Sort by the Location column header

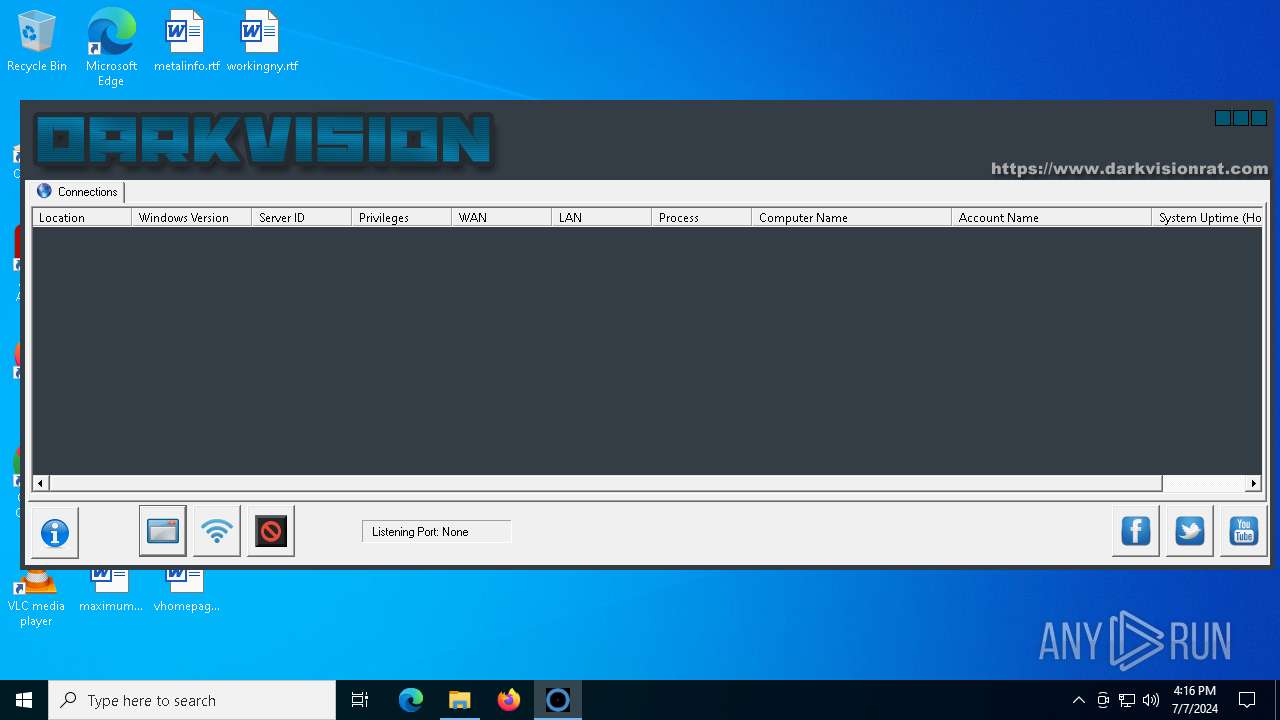coord(82,217)
